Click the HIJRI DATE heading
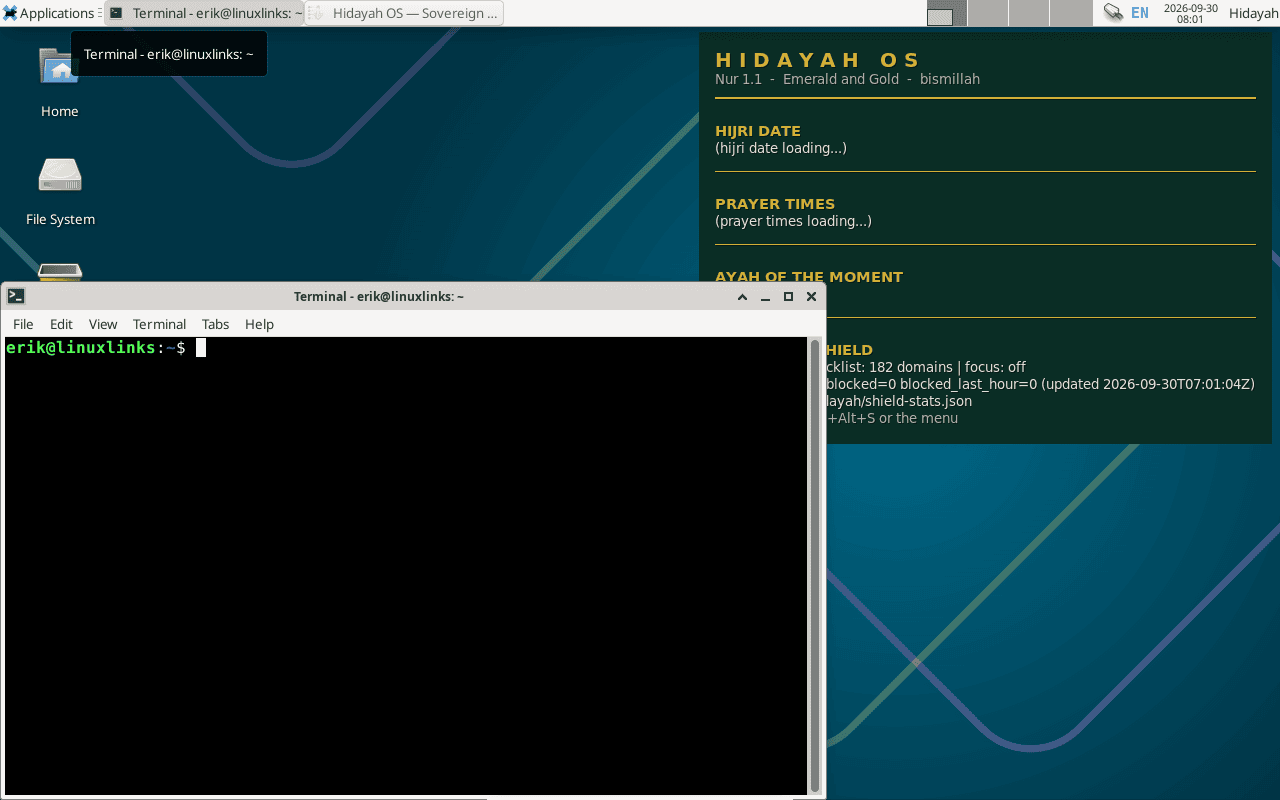This screenshot has height=800, width=1280. point(758,131)
